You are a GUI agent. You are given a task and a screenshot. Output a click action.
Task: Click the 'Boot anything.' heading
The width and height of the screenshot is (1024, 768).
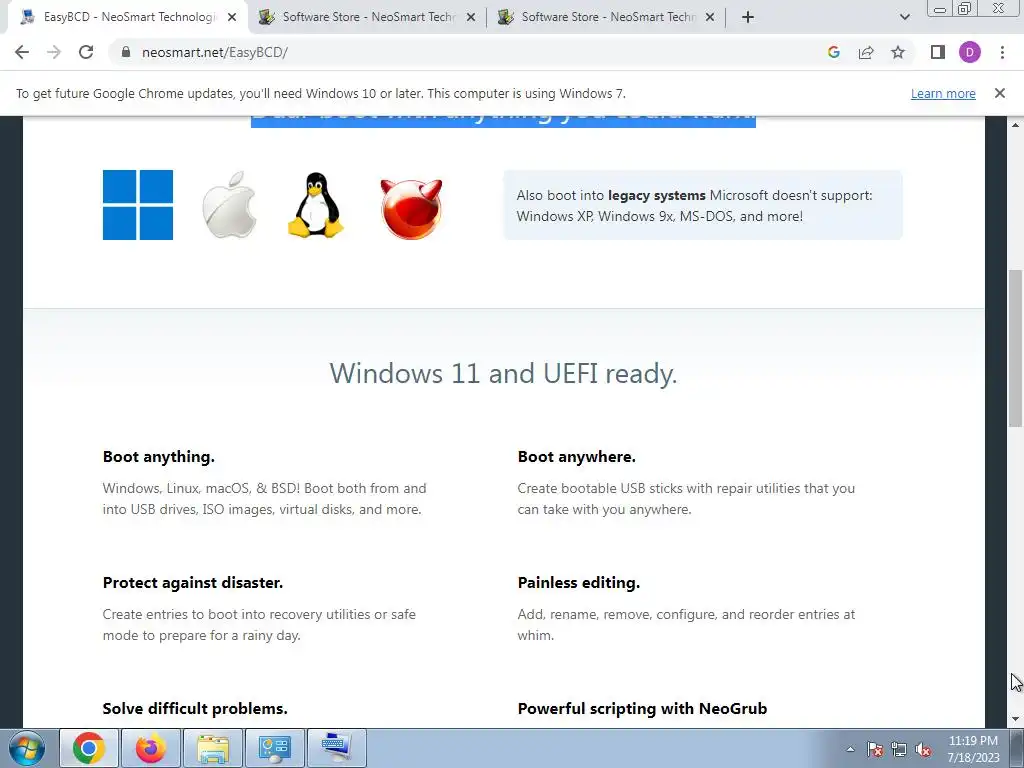pos(159,456)
